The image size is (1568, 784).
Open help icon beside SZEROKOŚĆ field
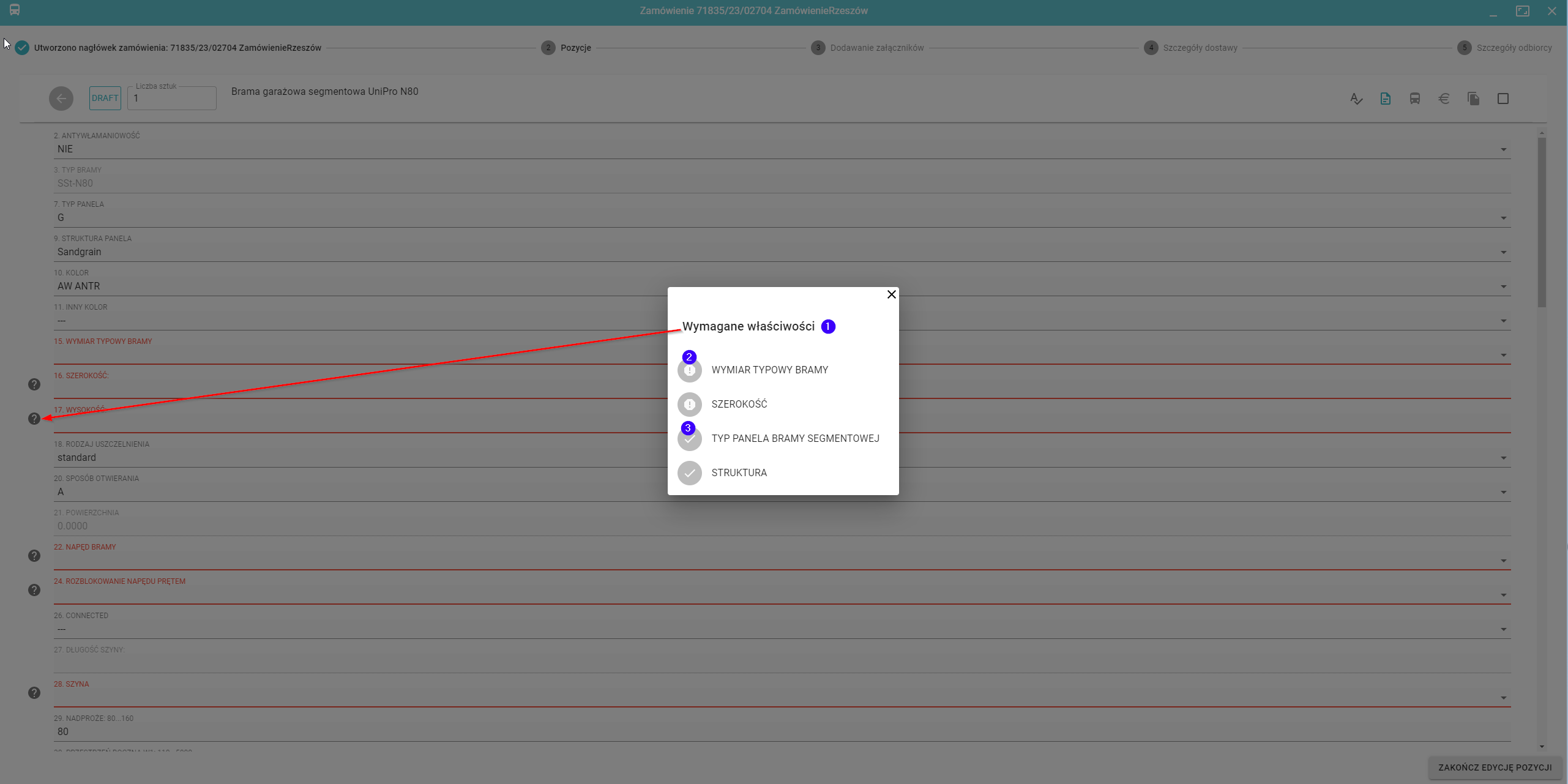tap(34, 384)
